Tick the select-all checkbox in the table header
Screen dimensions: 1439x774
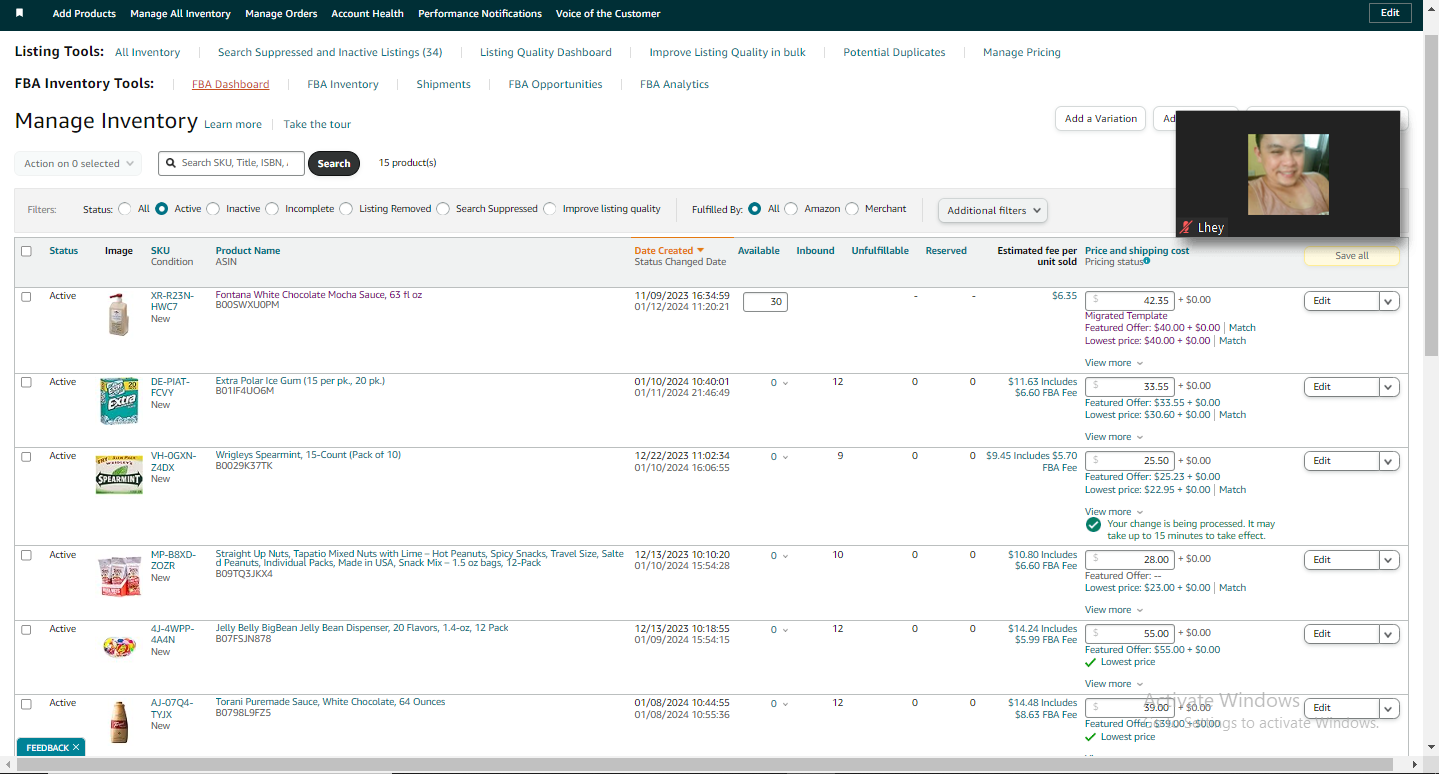26,251
